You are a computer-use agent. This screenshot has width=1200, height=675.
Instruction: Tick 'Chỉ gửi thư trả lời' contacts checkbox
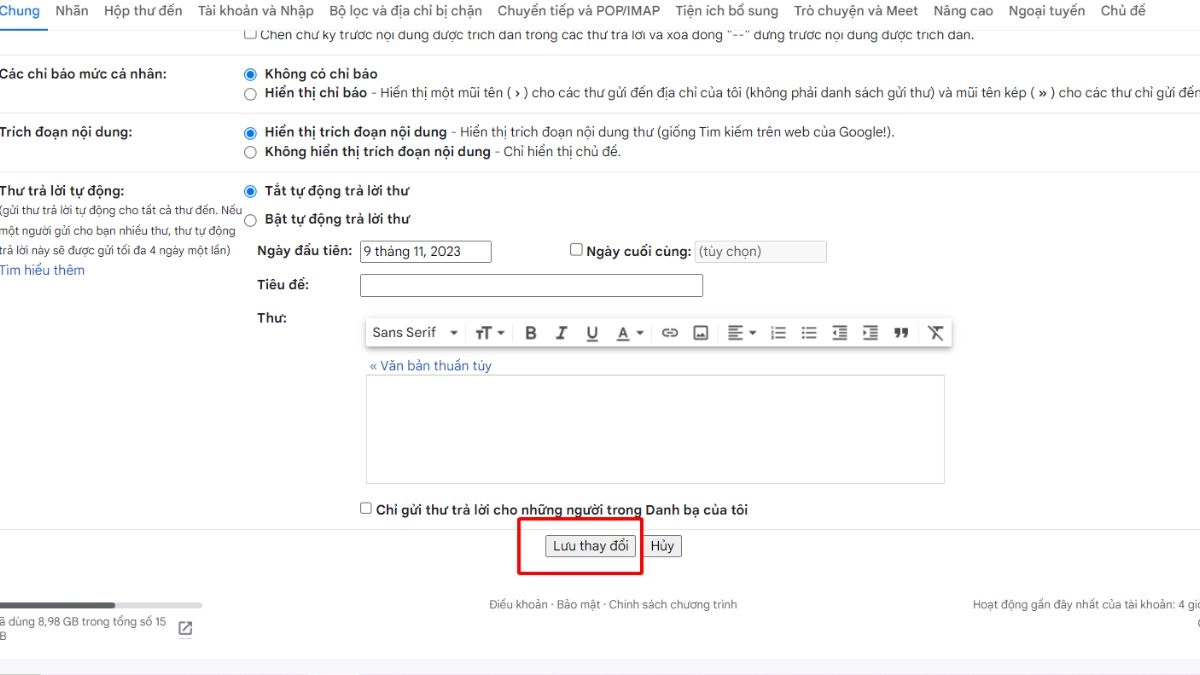pos(366,508)
